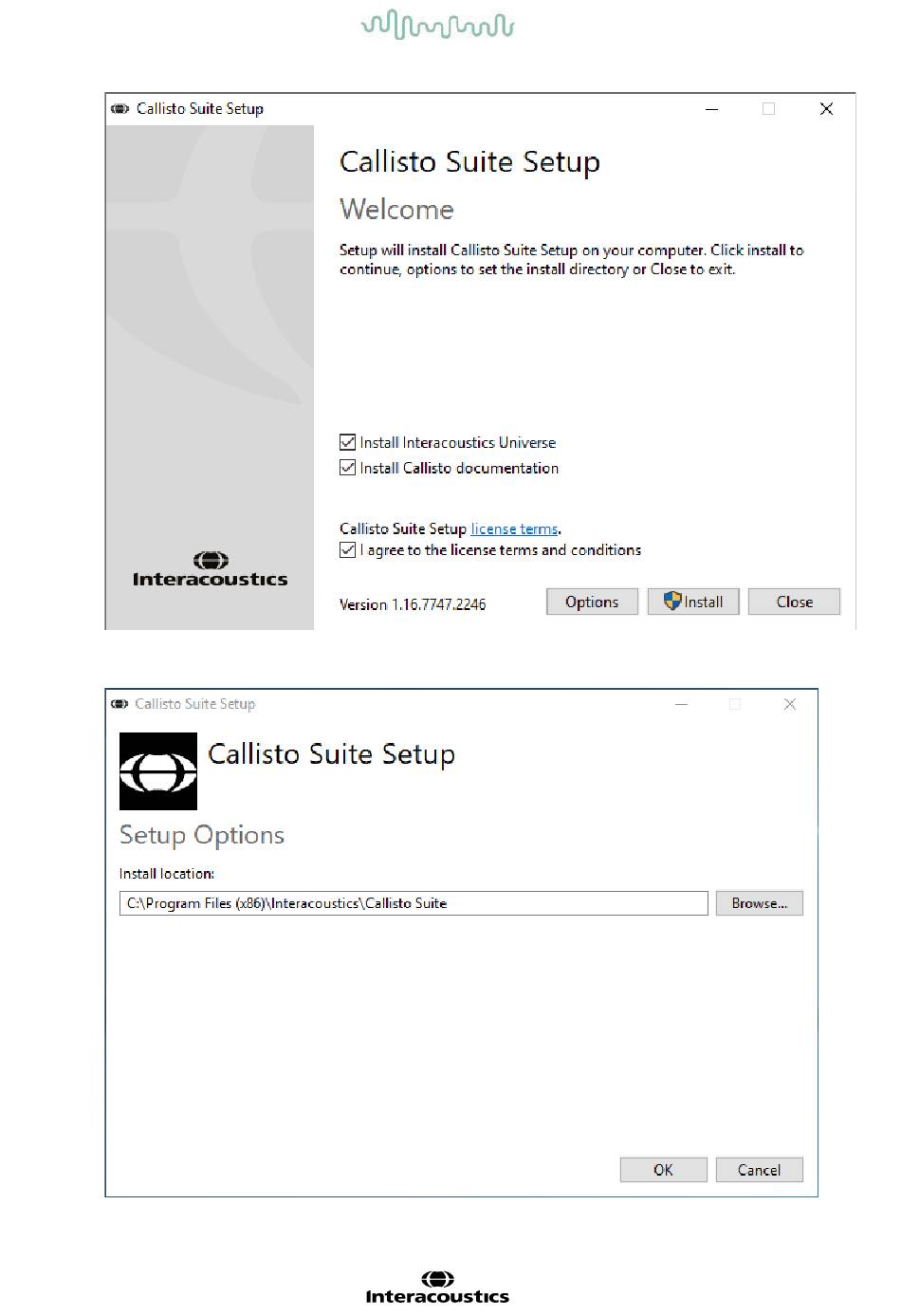901x1316 pixels.
Task: Close the Welcome window with the X
Action: pos(826,109)
